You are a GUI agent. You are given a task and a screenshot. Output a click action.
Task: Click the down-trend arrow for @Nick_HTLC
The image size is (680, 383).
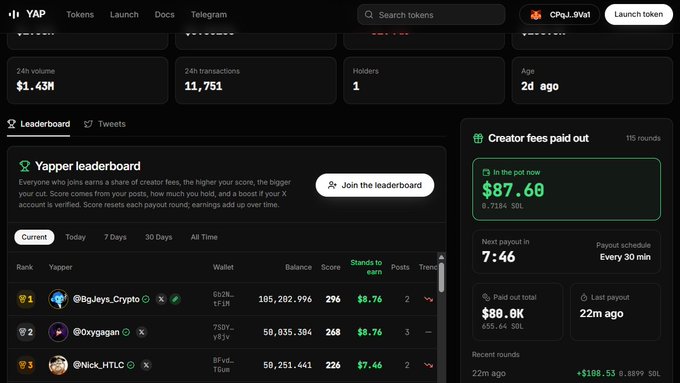pos(428,365)
